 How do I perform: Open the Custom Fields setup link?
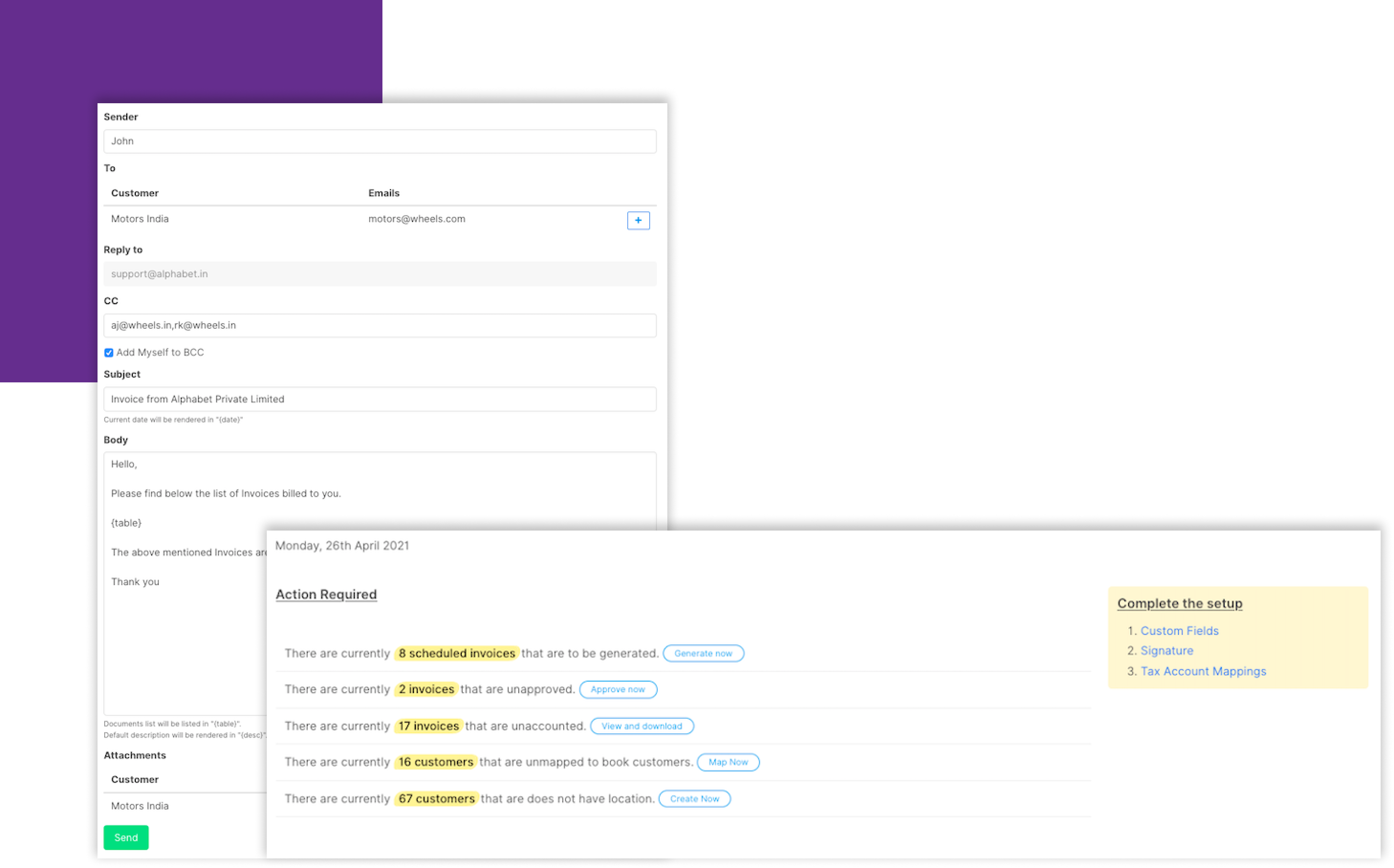point(1179,631)
